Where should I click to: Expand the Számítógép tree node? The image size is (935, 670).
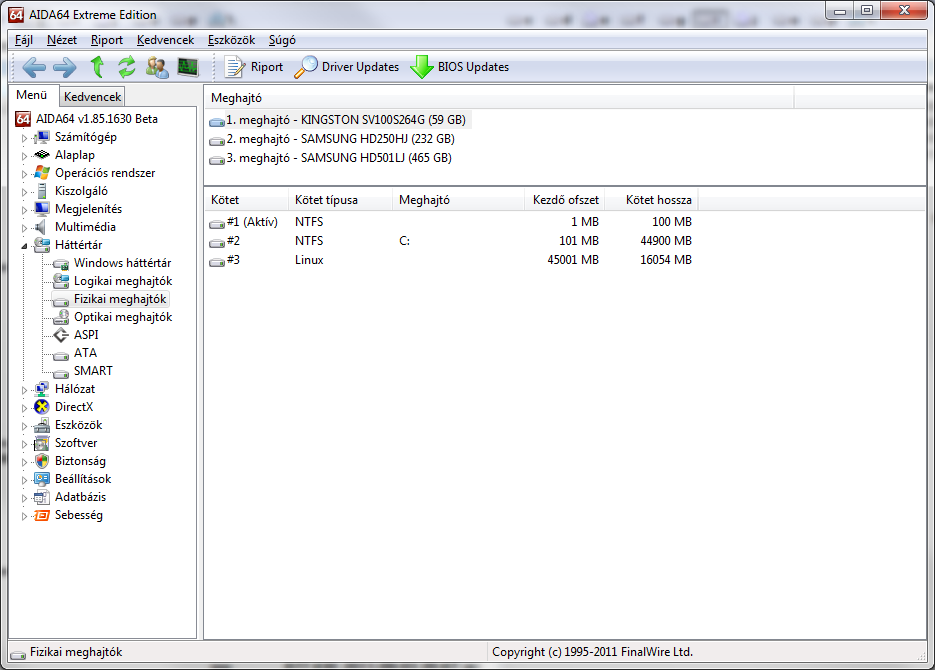(24, 138)
